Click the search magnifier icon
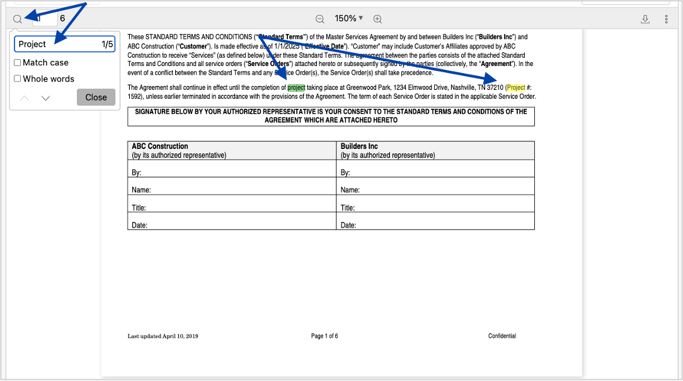This screenshot has height=381, width=683. coord(17,19)
